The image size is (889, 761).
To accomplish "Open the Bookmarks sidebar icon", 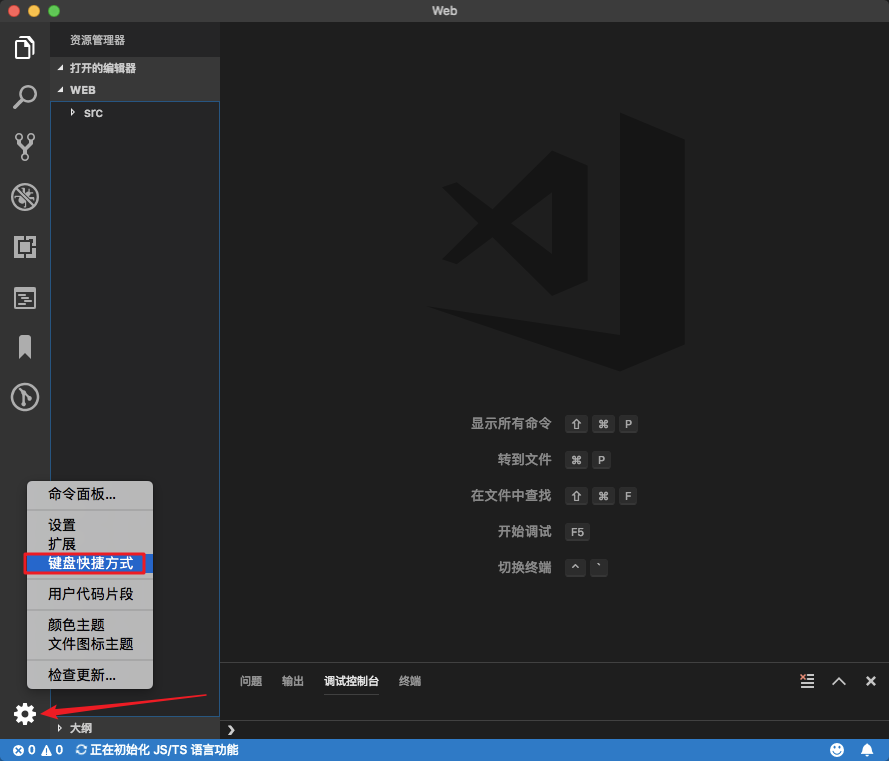I will (x=25, y=347).
